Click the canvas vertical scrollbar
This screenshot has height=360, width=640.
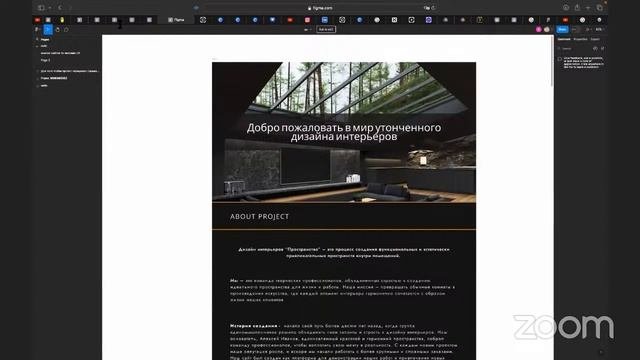pos(552,61)
